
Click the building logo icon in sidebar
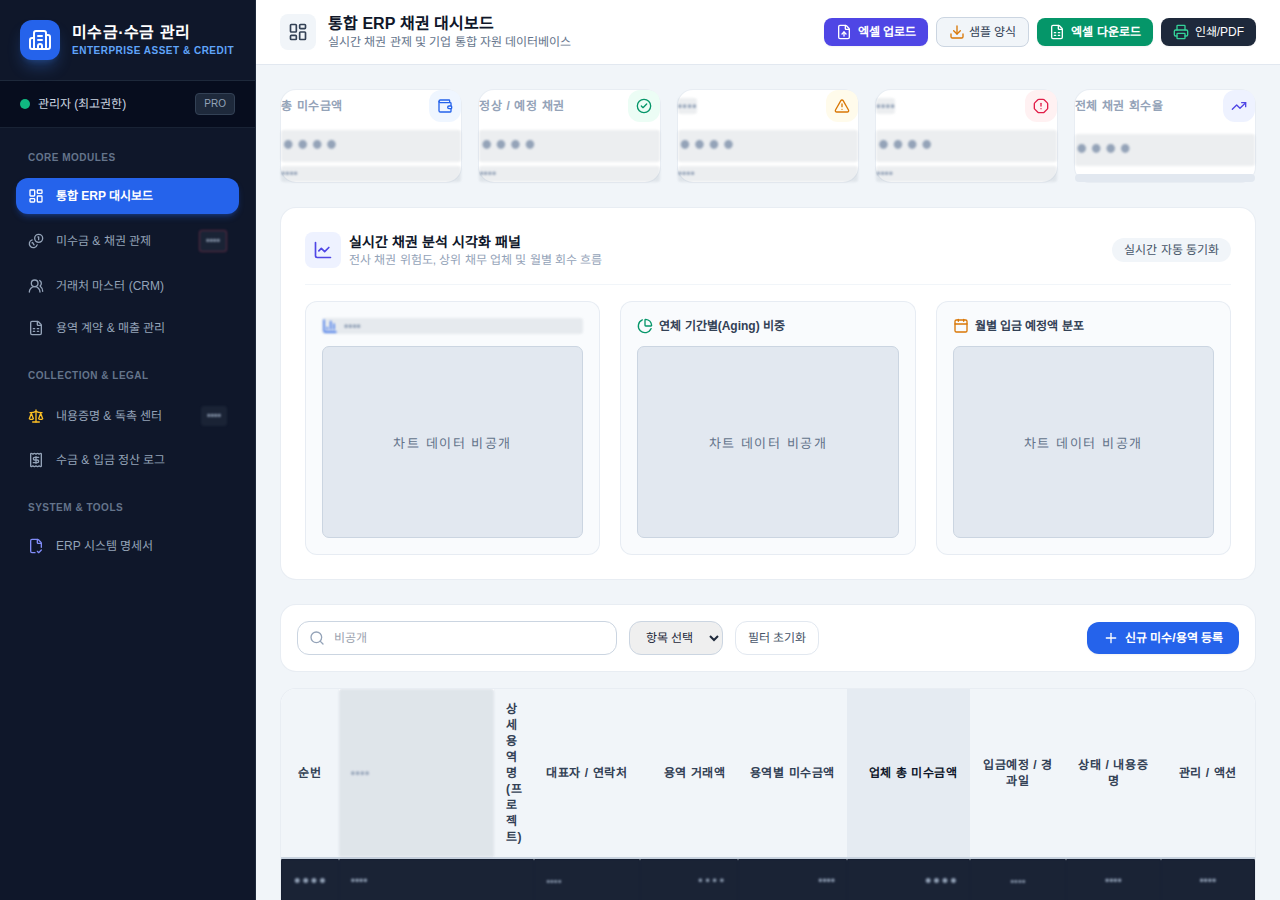pyautogui.click(x=40, y=40)
